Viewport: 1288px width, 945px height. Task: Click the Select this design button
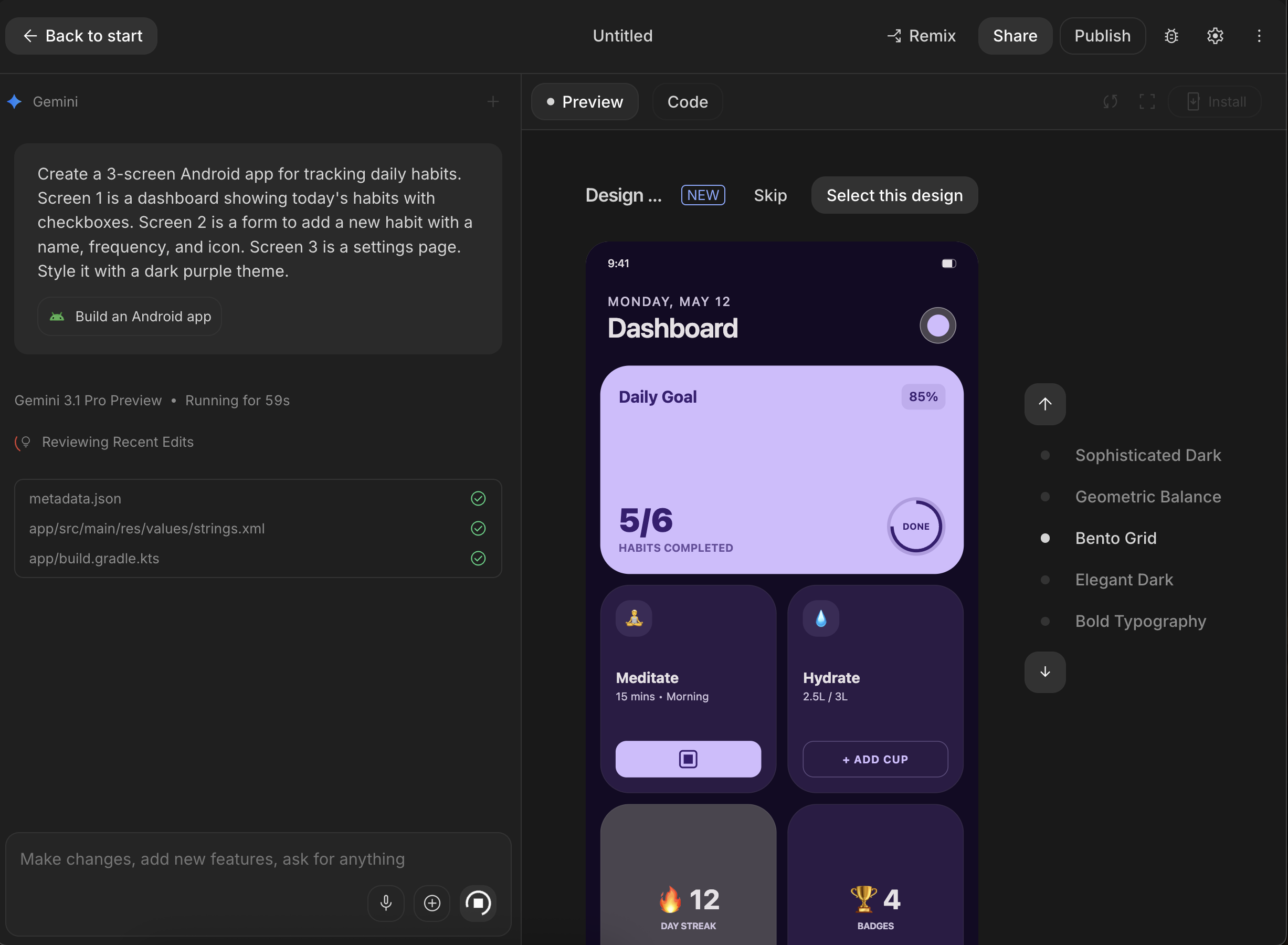[894, 196]
